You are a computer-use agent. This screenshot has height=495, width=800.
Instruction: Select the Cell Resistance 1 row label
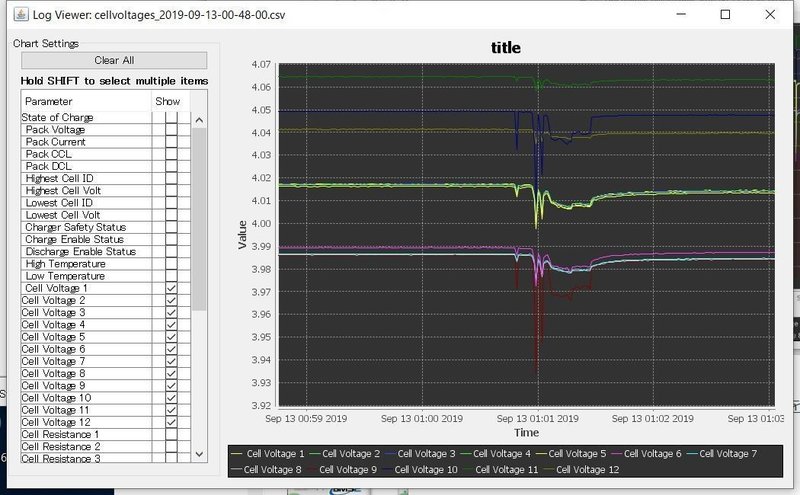(60, 435)
